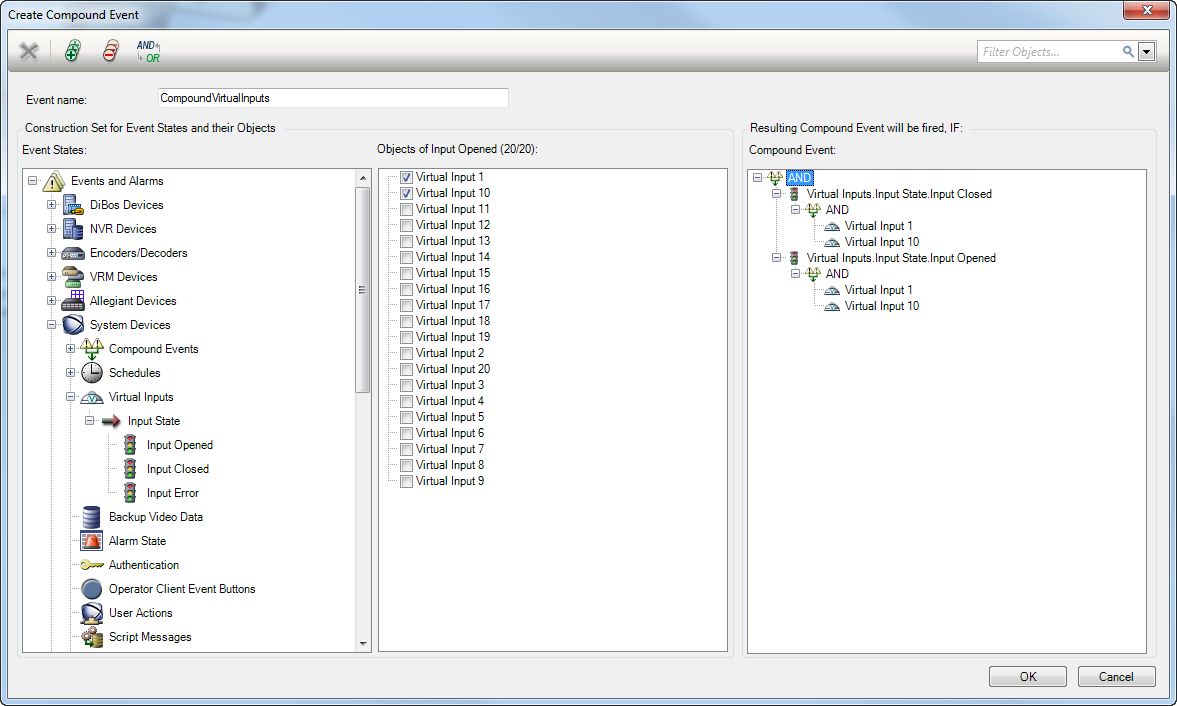Click the Input Error traffic light icon
This screenshot has width=1177, height=706.
(131, 493)
